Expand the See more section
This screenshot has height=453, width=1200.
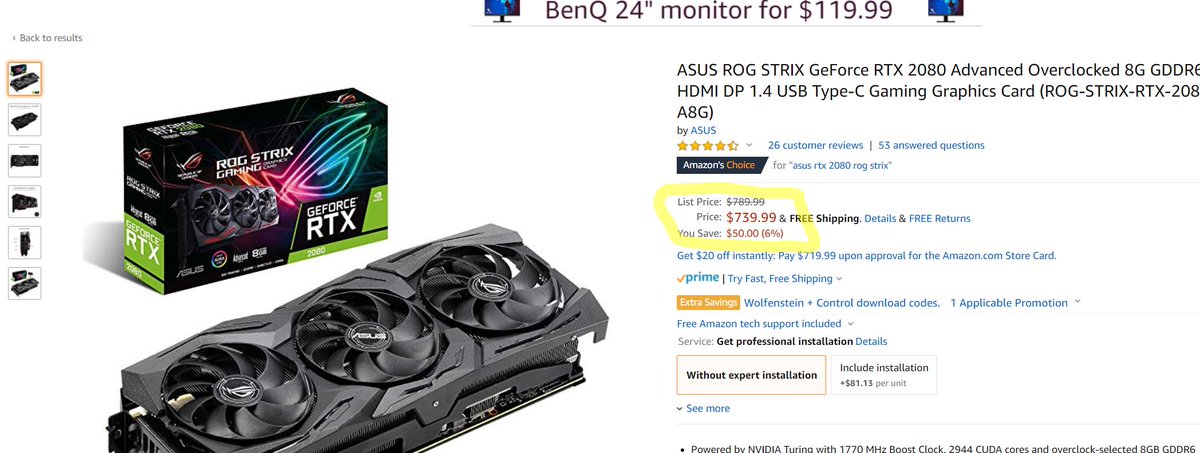[x=703, y=408]
